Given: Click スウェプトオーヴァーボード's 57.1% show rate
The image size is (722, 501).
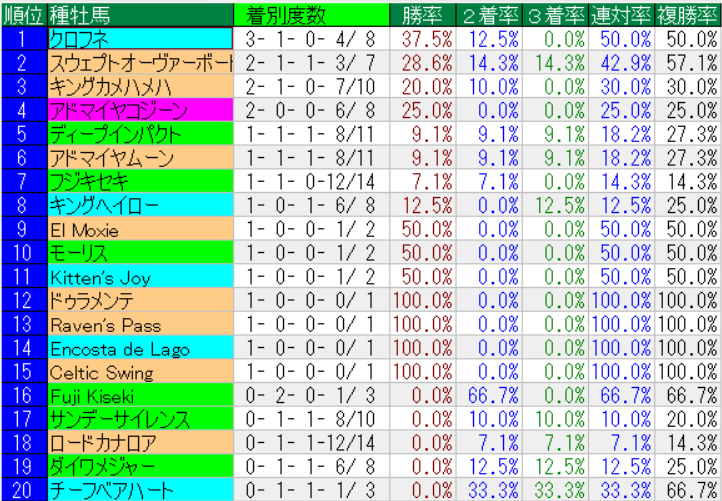Looking at the screenshot, I should [x=688, y=63].
